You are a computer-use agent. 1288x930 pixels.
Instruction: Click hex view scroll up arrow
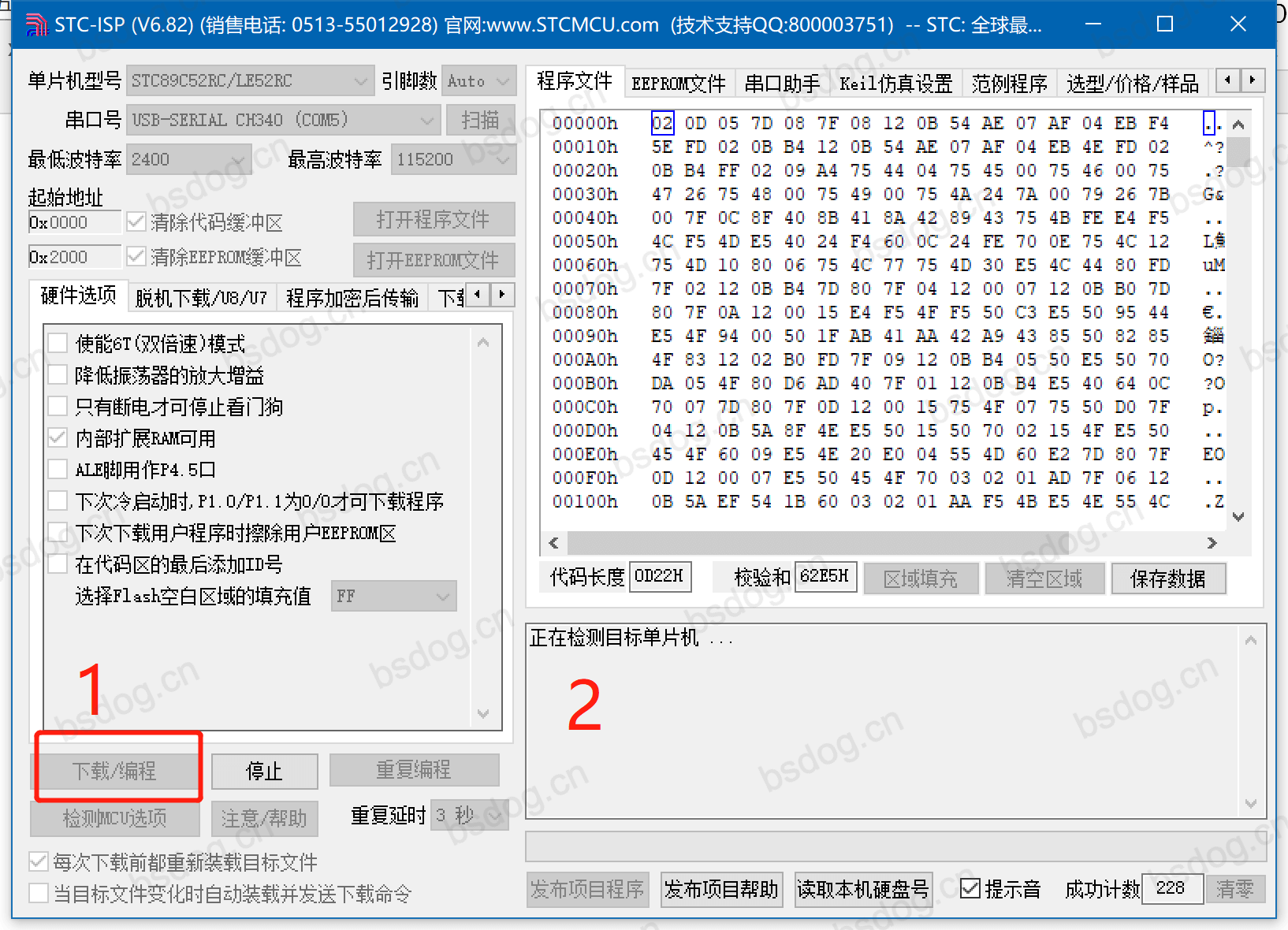(1238, 125)
